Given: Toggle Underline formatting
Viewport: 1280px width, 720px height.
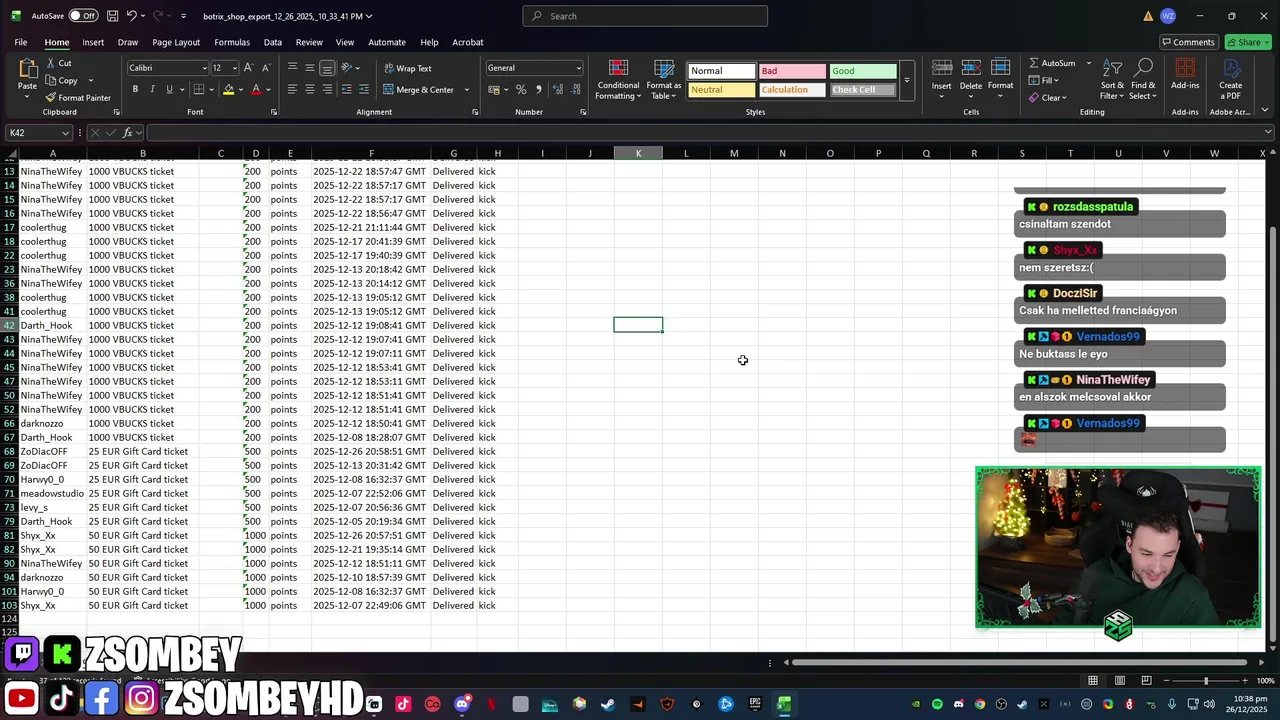Looking at the screenshot, I should [x=169, y=90].
